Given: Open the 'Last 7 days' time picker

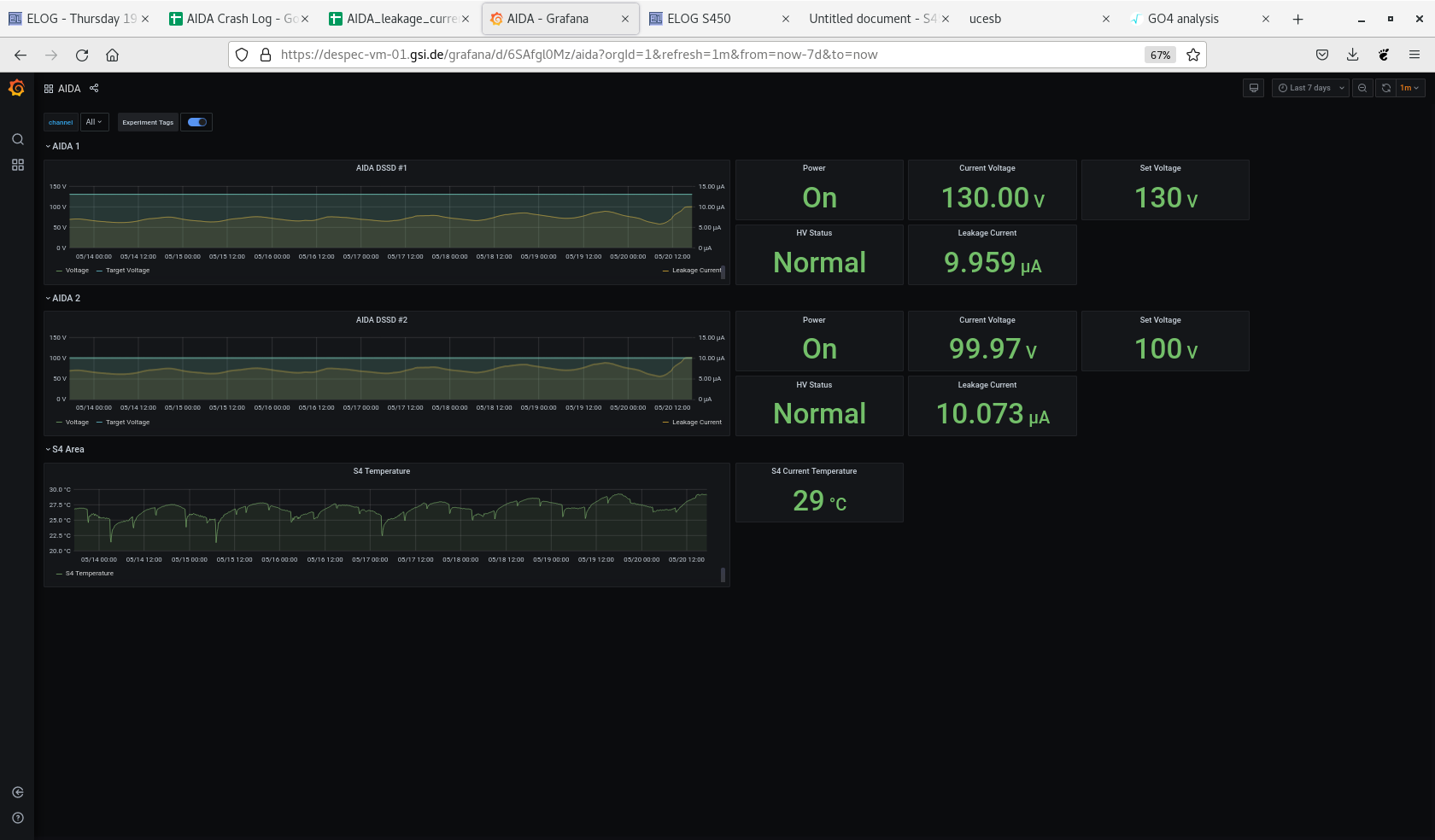Looking at the screenshot, I should (1310, 88).
